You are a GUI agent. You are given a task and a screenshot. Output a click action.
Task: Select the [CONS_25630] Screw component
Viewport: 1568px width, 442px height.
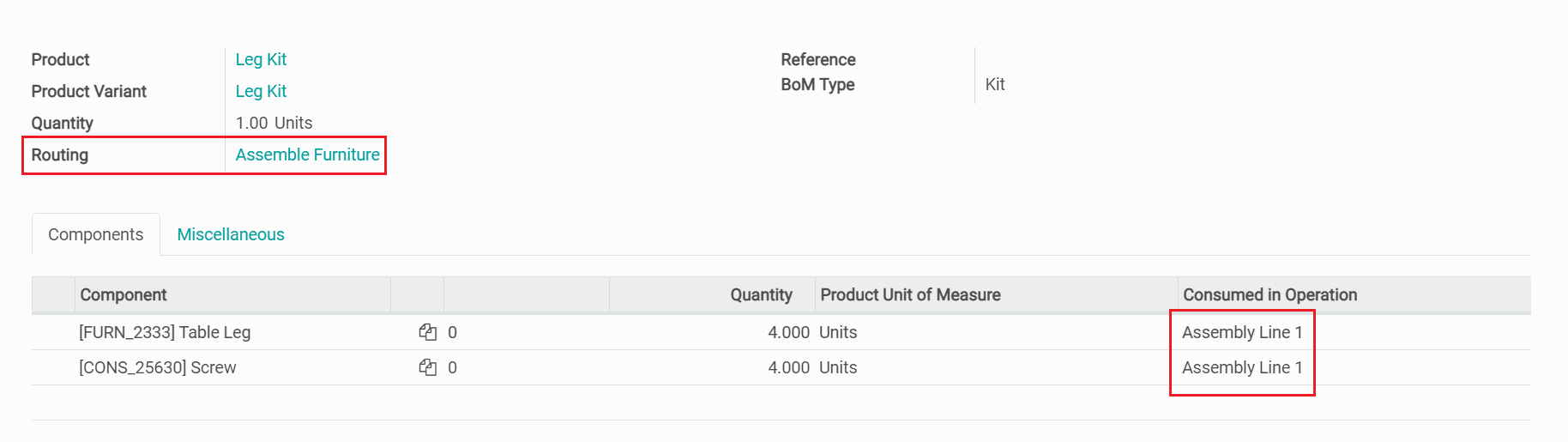click(158, 367)
